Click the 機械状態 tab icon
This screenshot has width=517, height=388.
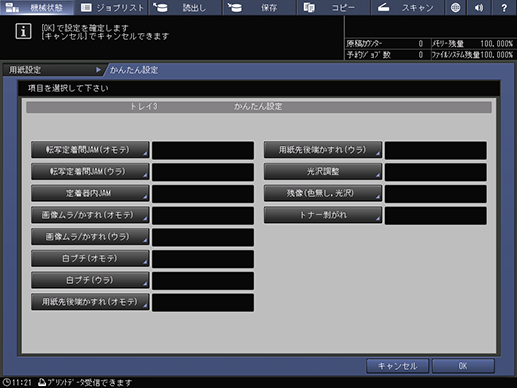(12, 7)
